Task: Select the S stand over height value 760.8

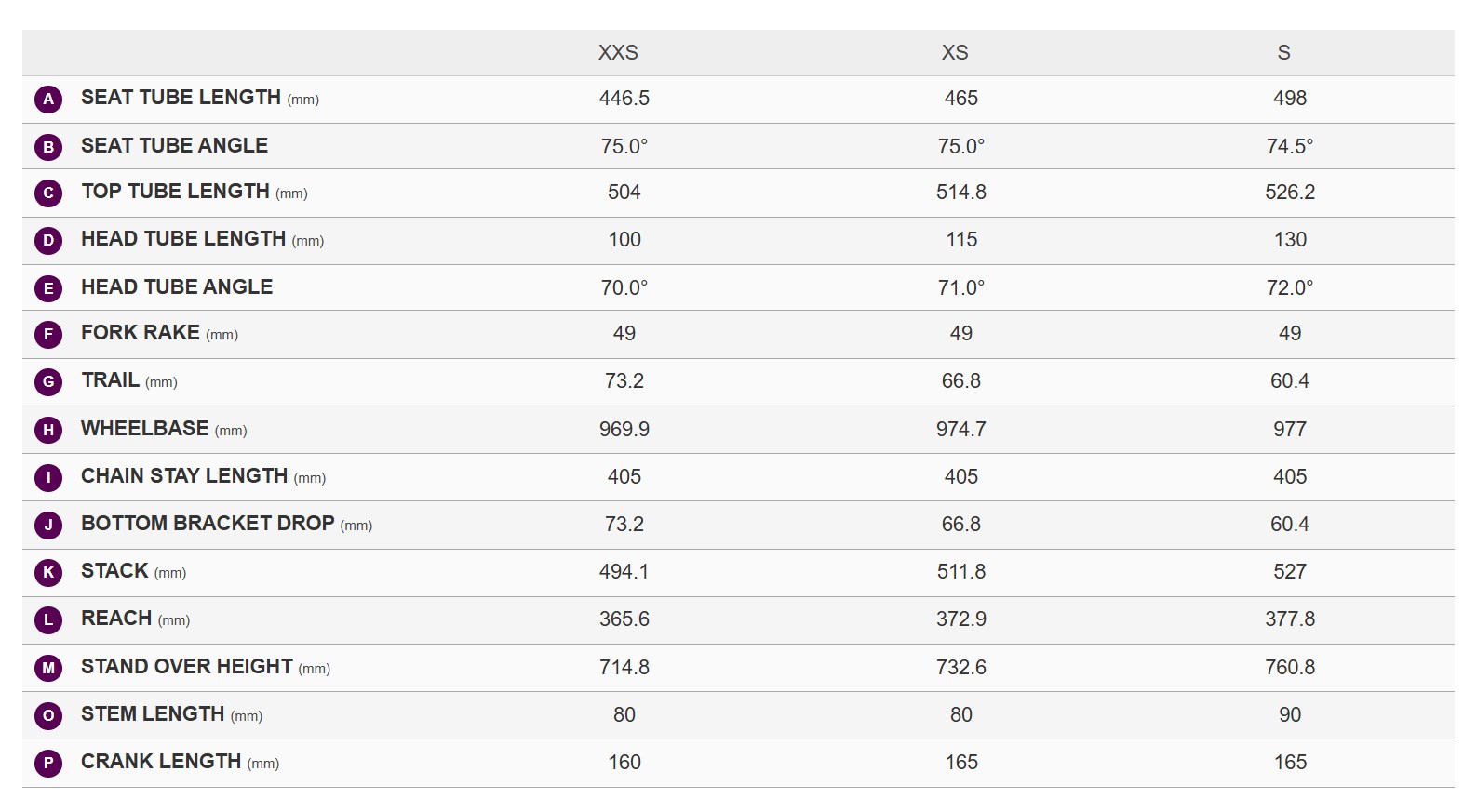Action: [1290, 668]
